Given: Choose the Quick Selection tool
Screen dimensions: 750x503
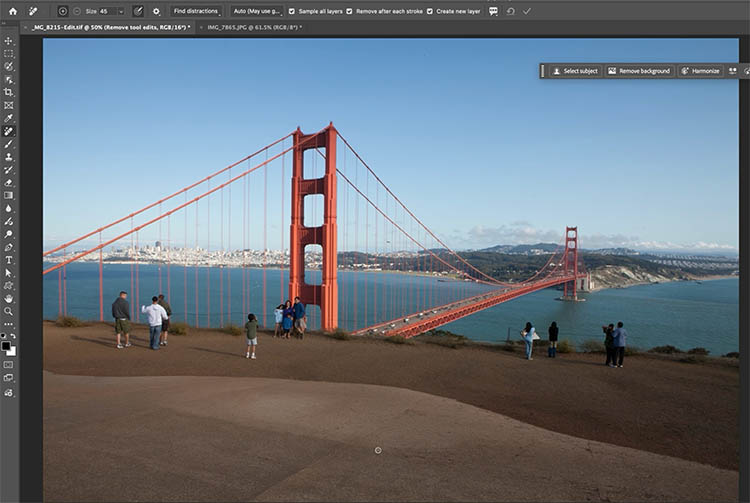Looking at the screenshot, I should tap(9, 67).
